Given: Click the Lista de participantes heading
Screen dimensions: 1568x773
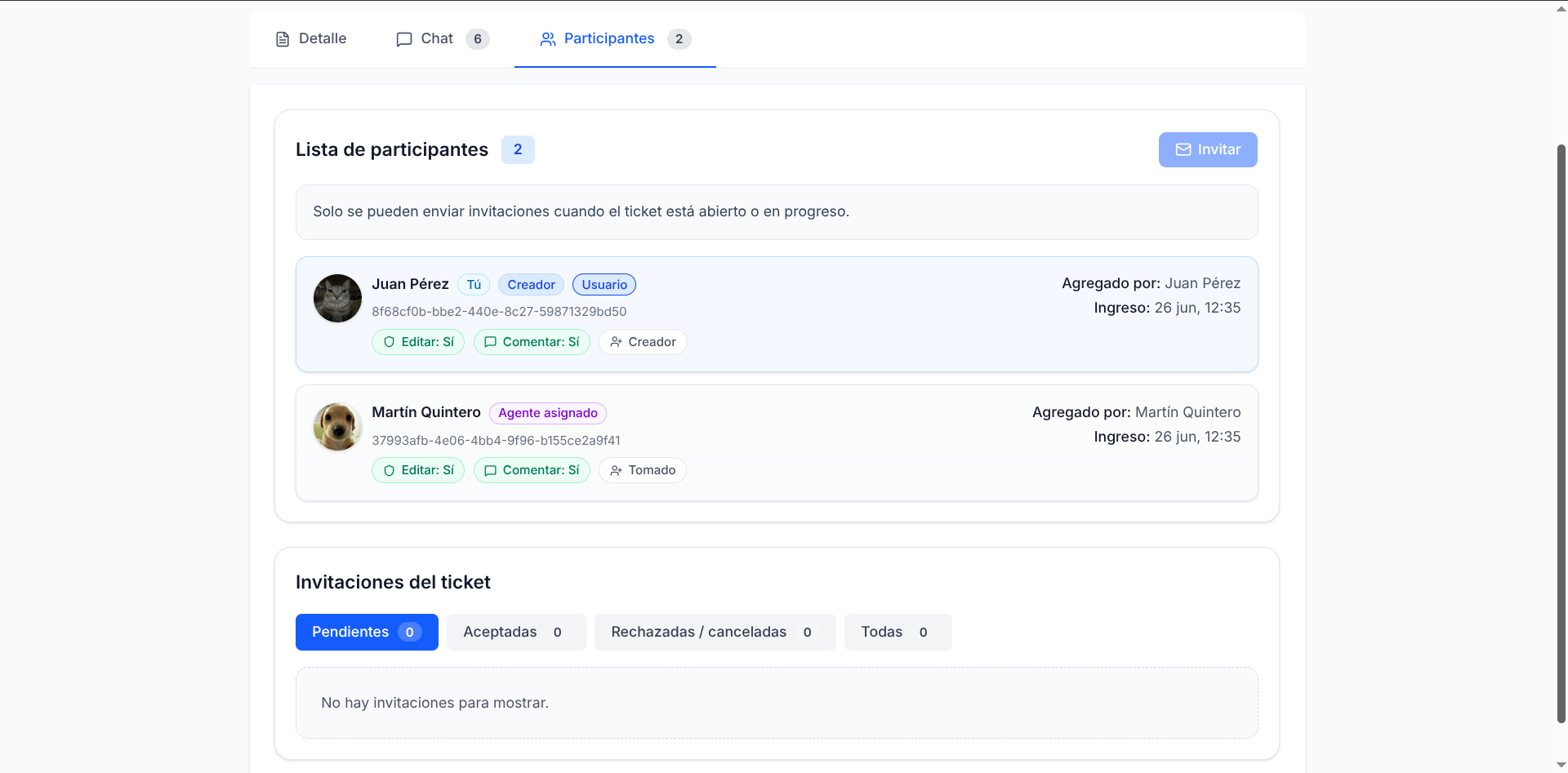Looking at the screenshot, I should [392, 149].
